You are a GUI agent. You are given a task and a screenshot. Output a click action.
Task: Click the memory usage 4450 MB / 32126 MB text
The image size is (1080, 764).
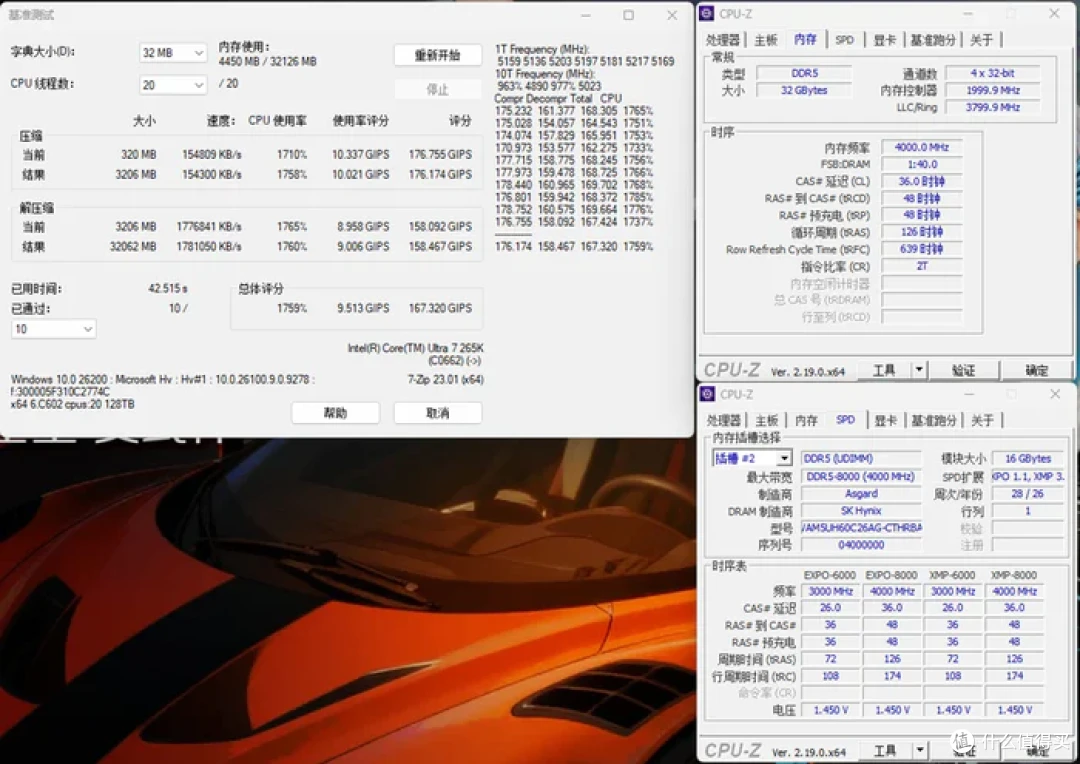267,61
